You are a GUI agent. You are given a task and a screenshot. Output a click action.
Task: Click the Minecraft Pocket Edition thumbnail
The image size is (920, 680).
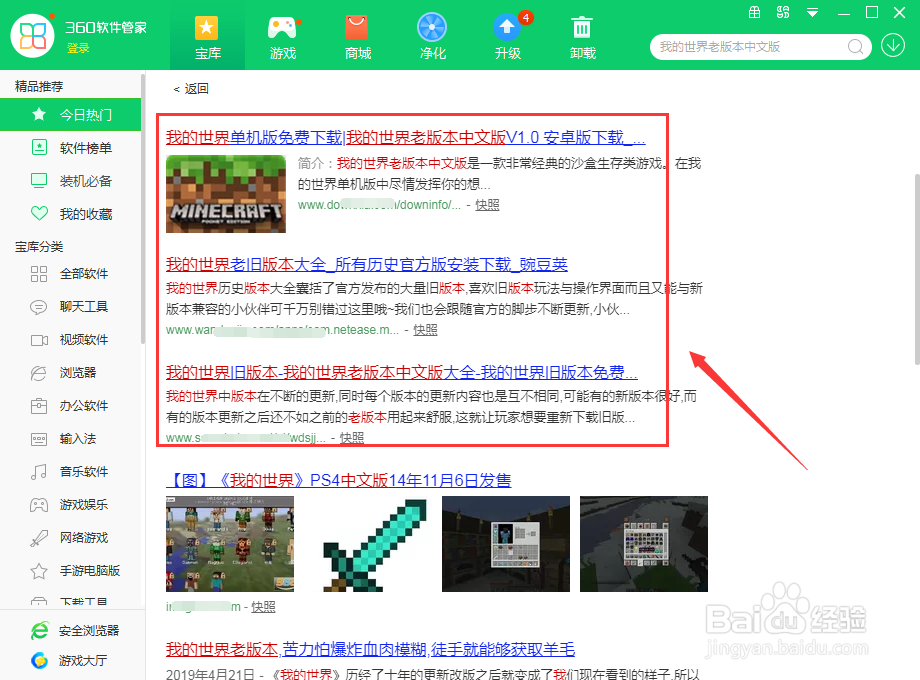pyautogui.click(x=226, y=194)
